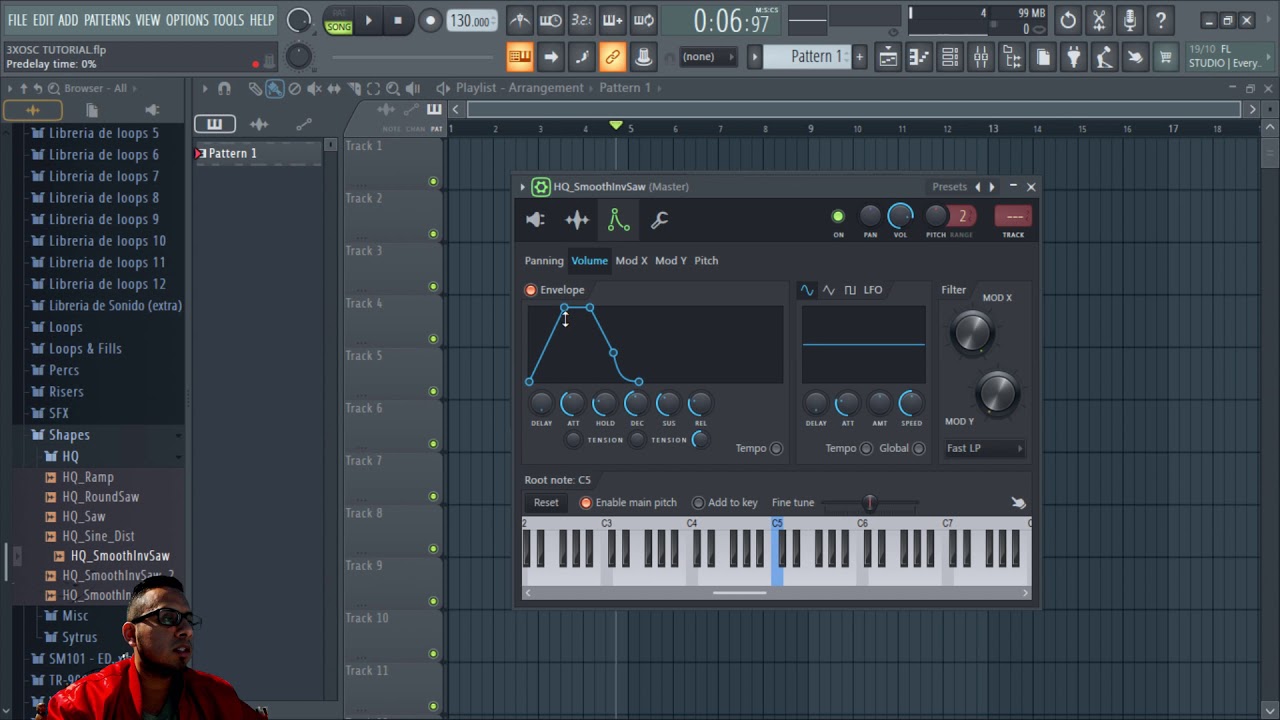
Task: Click the wait-for-input countdown icon
Action: pos(551,20)
